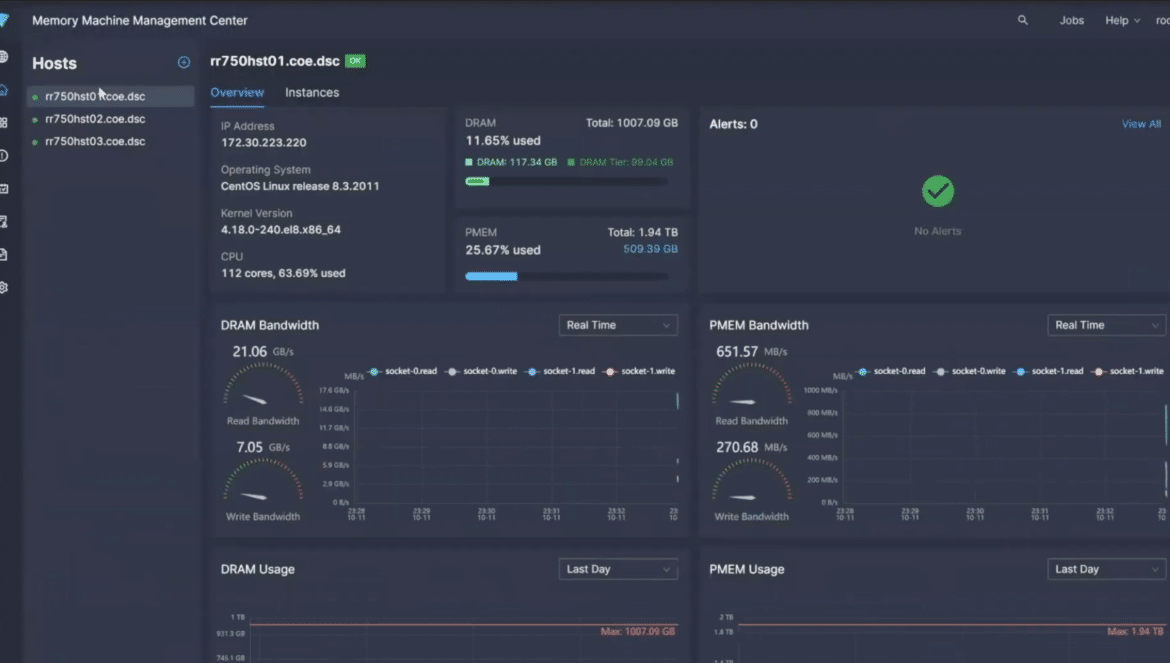The image size is (1170, 663).
Task: Open PMEM Bandwidth Real Time dropdown
Action: click(1107, 325)
